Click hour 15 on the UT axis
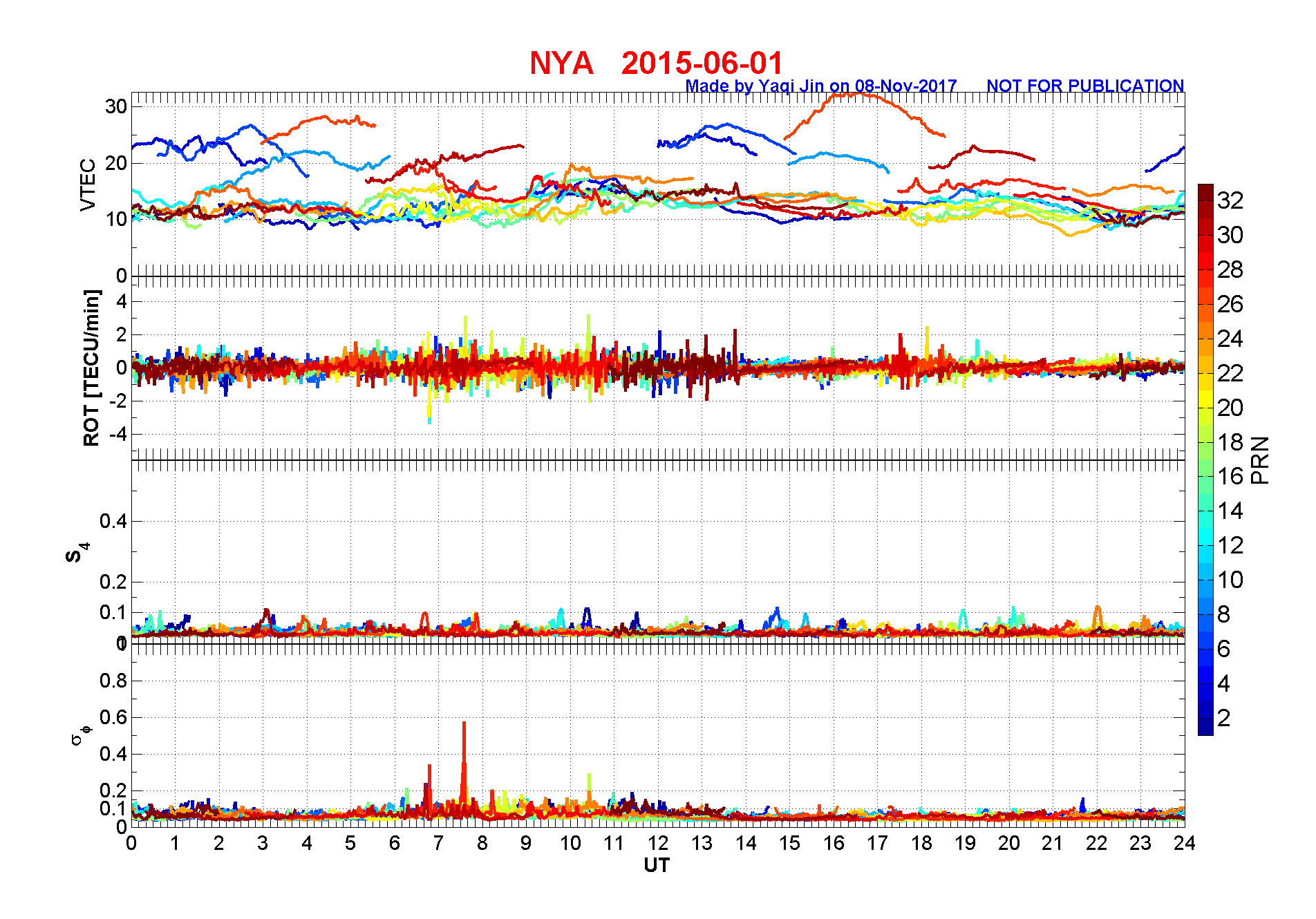Viewport: 1316px width, 919px height. 789,843
